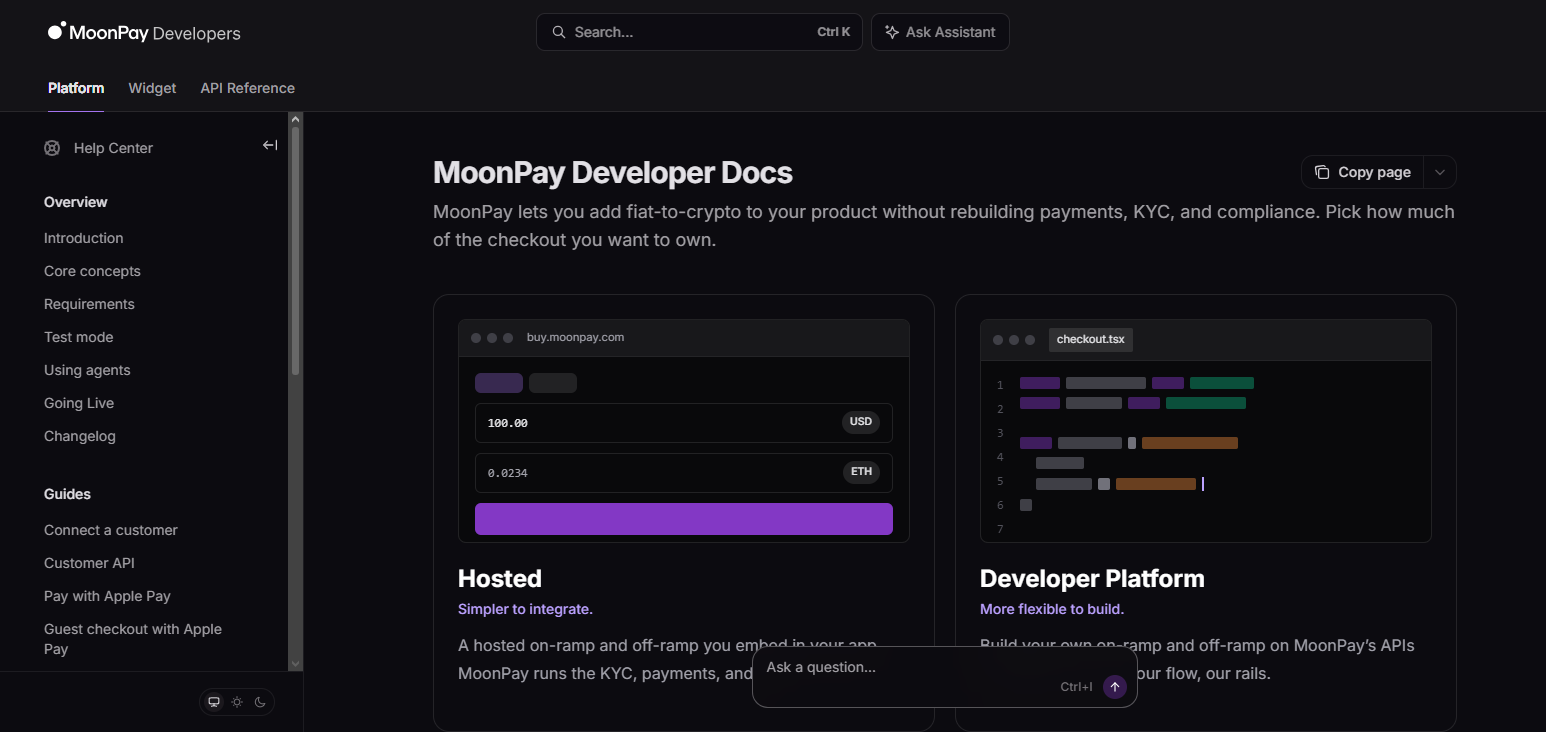The width and height of the screenshot is (1546, 732).
Task: Click the buy.moonpay.com address text
Action: (575, 337)
